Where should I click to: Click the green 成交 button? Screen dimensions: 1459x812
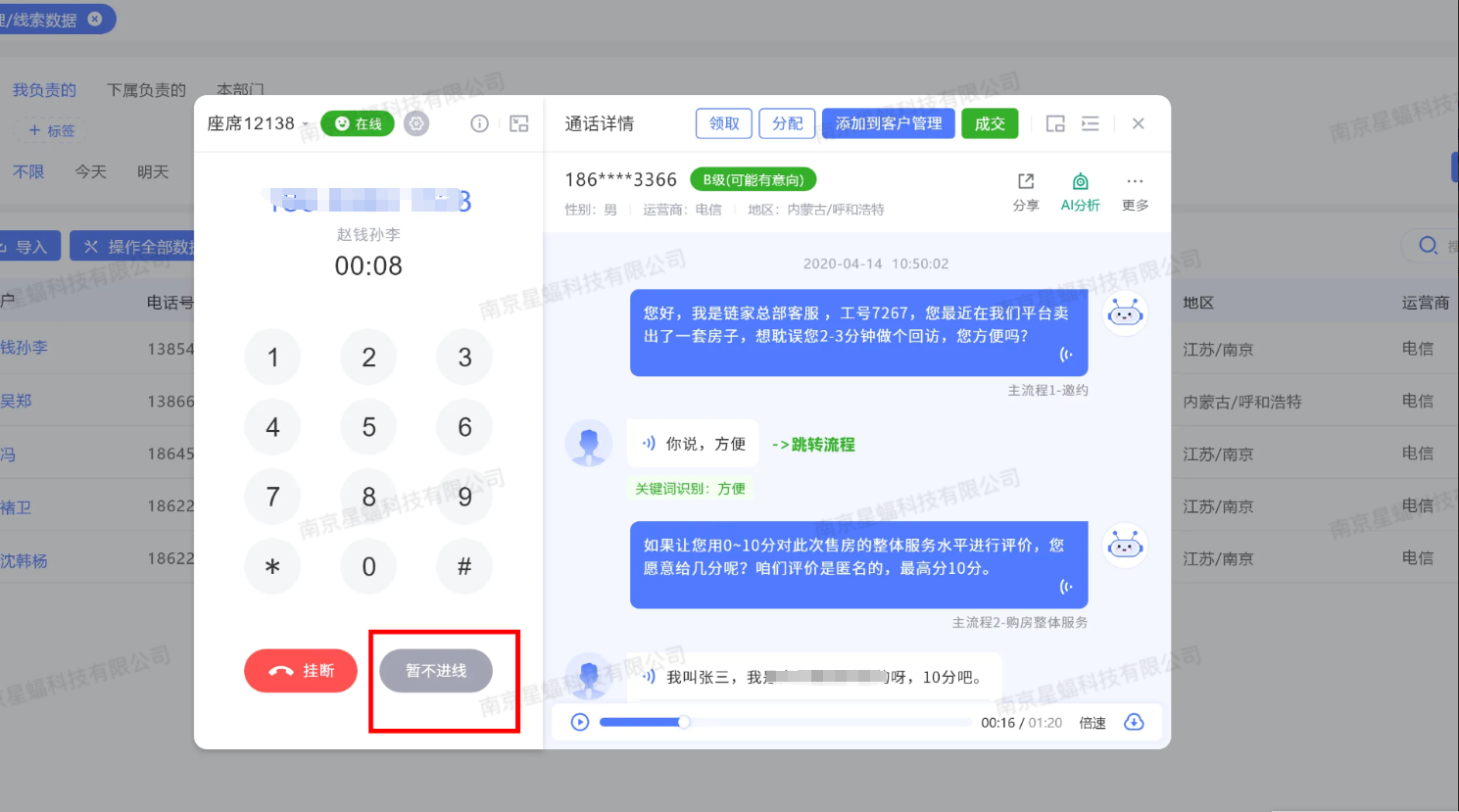(x=990, y=123)
